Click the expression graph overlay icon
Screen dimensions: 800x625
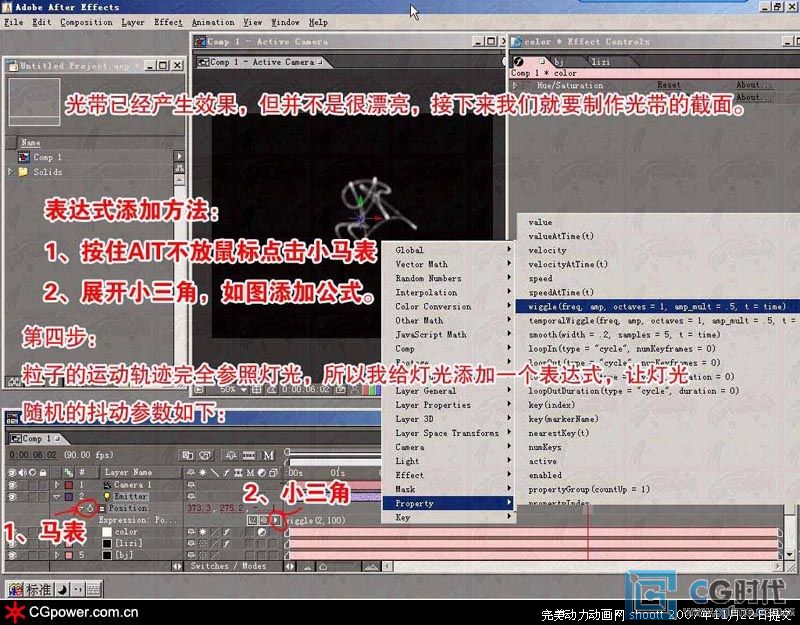[252, 520]
